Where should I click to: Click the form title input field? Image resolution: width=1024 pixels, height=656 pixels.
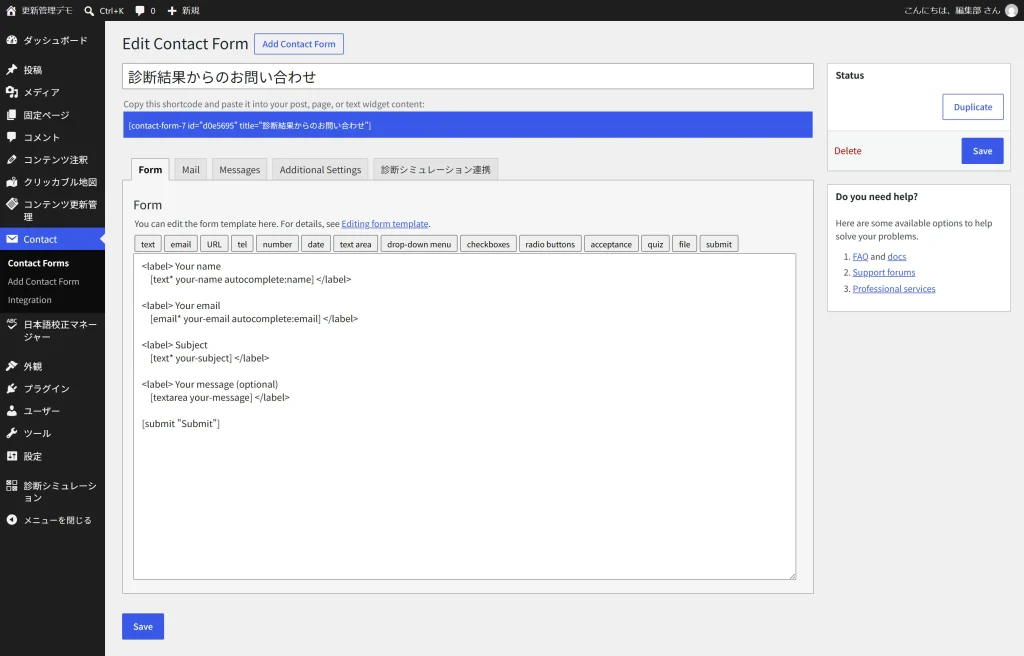[468, 76]
